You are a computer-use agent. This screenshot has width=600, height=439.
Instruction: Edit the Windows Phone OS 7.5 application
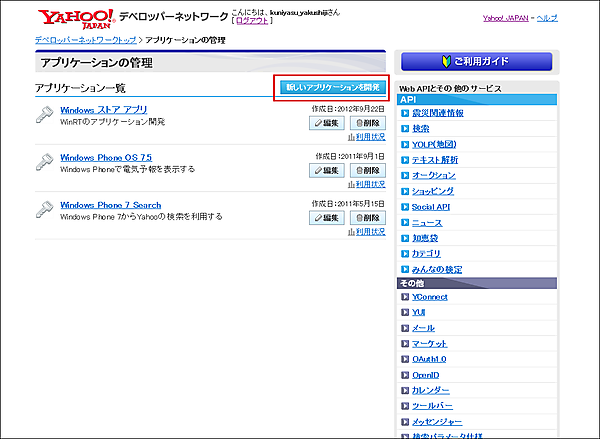pyautogui.click(x=327, y=170)
